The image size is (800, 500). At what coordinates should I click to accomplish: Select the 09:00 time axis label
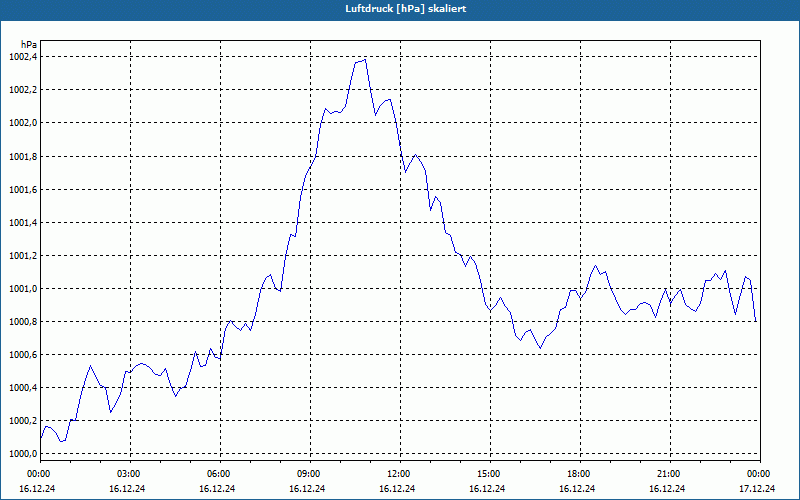(x=311, y=474)
